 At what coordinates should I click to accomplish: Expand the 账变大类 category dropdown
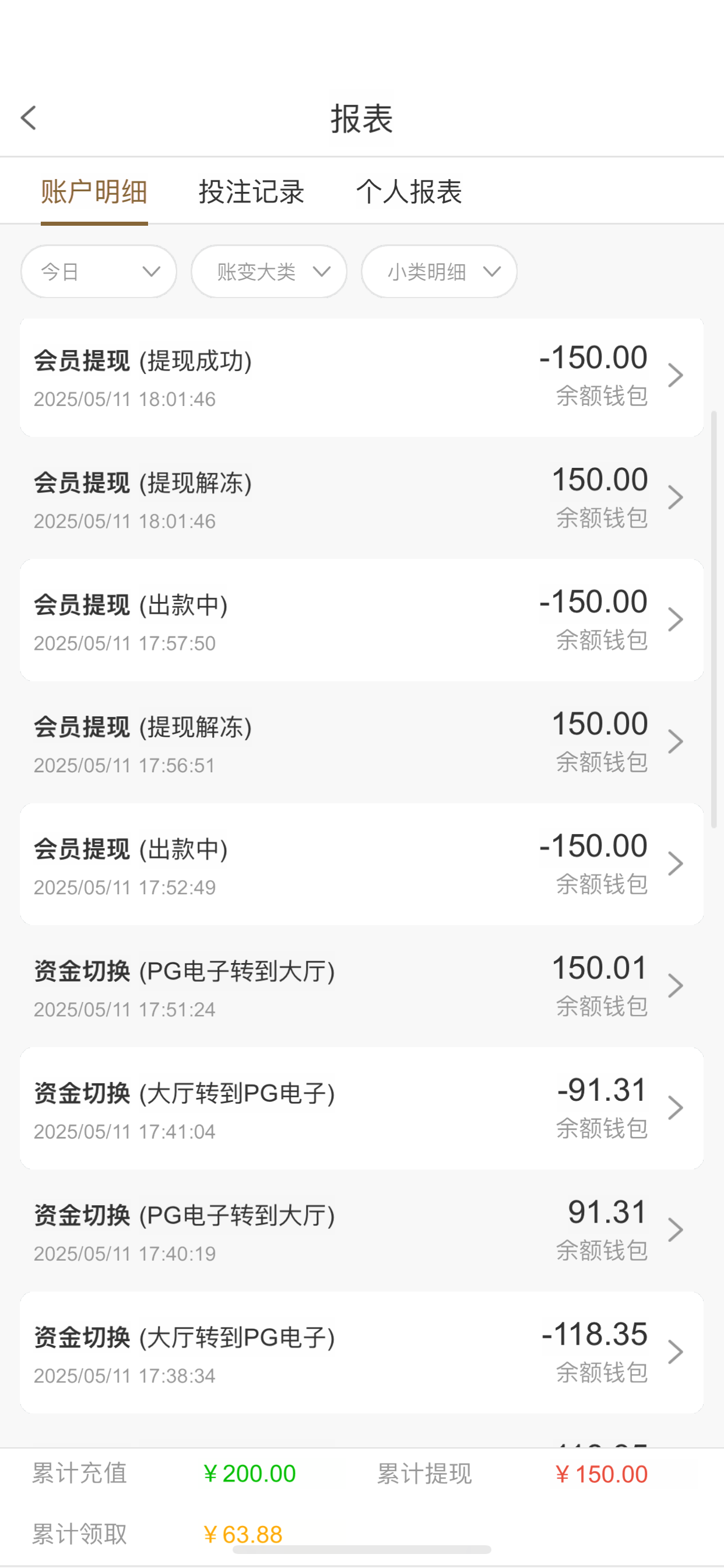(x=269, y=271)
